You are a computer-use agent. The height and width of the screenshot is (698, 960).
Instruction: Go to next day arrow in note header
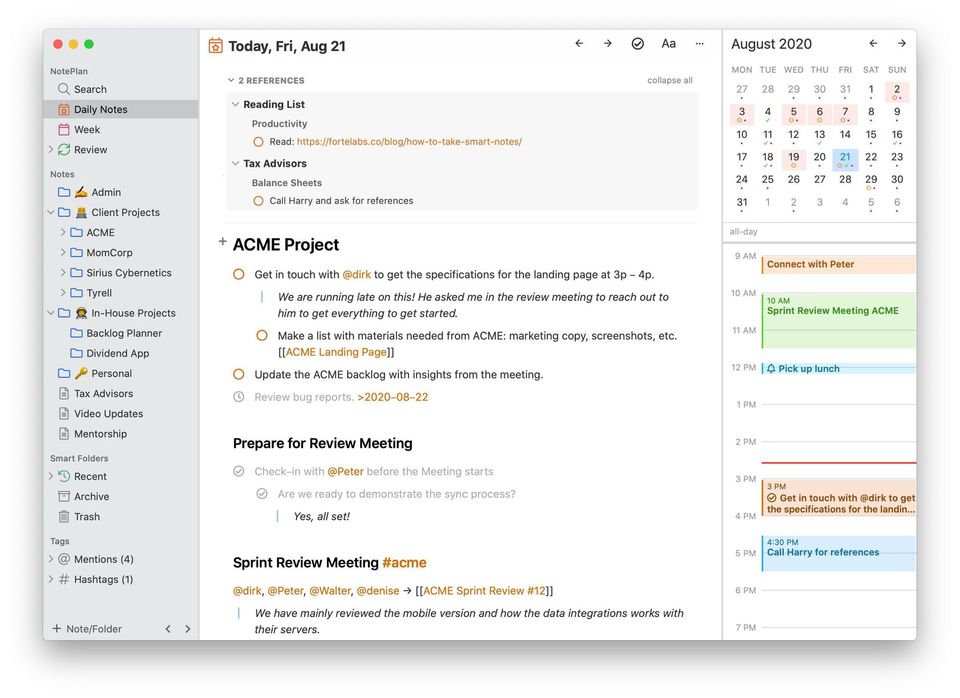(607, 43)
